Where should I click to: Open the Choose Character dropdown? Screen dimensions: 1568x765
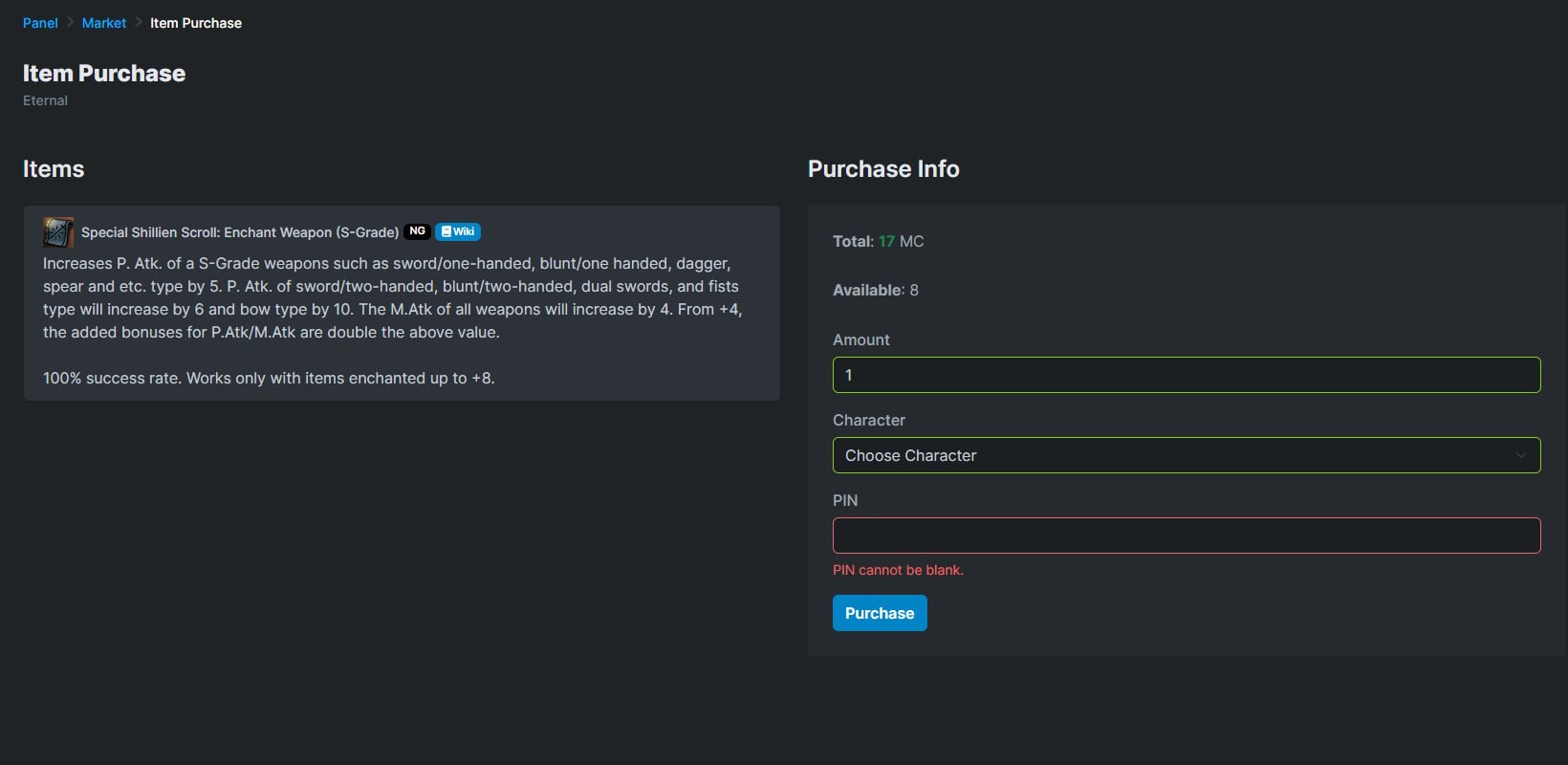(x=1186, y=455)
